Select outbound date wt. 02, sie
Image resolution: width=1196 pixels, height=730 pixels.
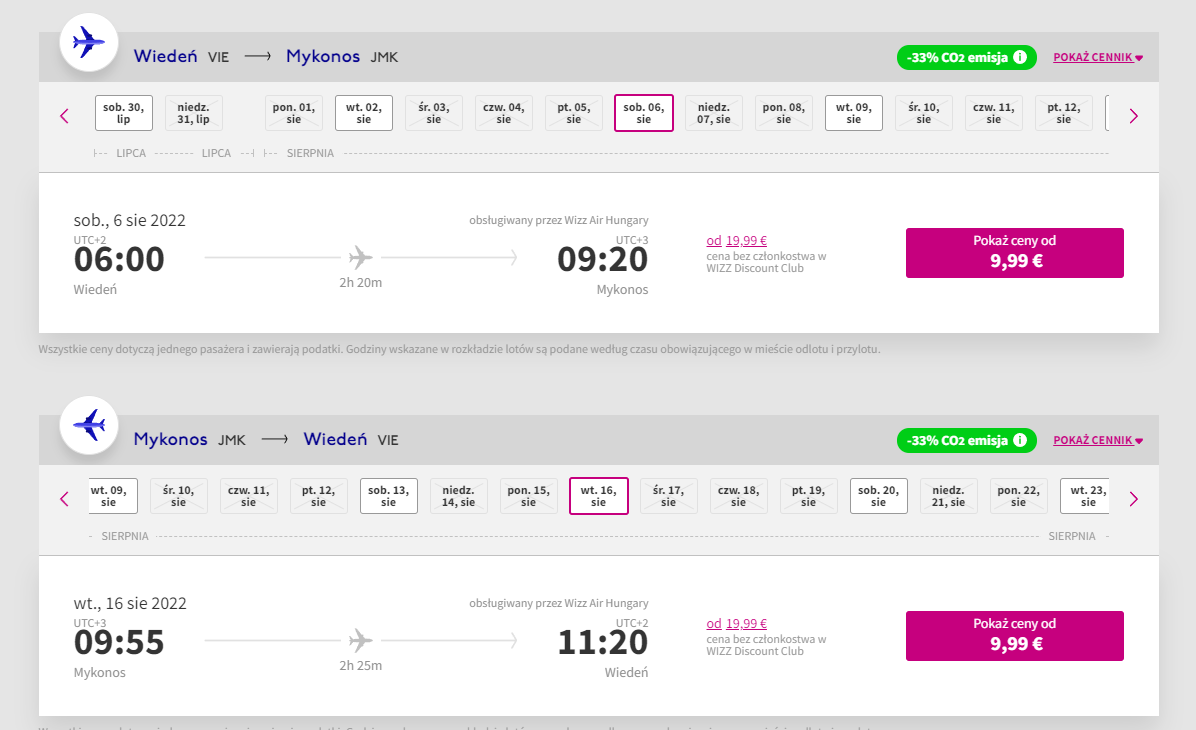(x=364, y=113)
